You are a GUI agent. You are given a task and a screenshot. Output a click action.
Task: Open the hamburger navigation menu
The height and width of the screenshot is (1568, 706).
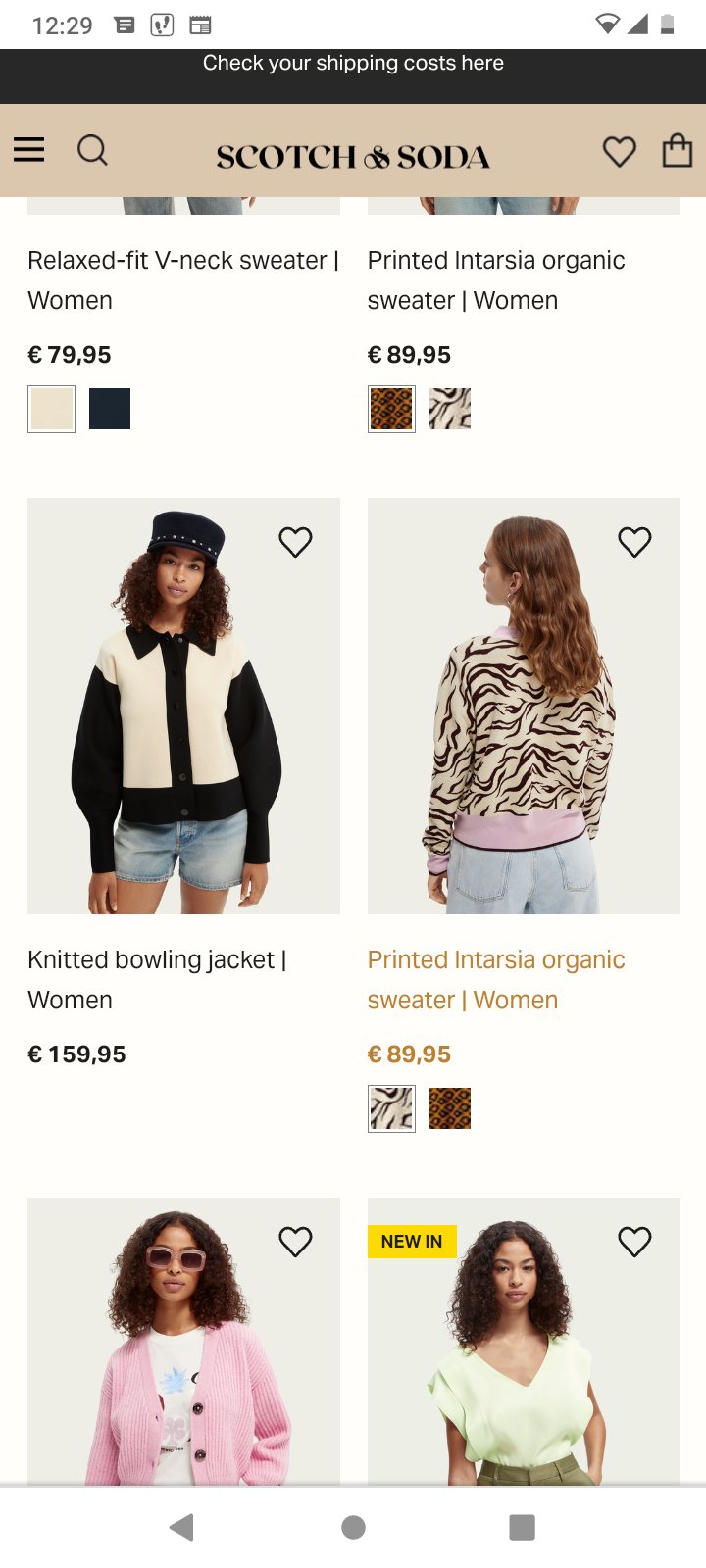[29, 150]
